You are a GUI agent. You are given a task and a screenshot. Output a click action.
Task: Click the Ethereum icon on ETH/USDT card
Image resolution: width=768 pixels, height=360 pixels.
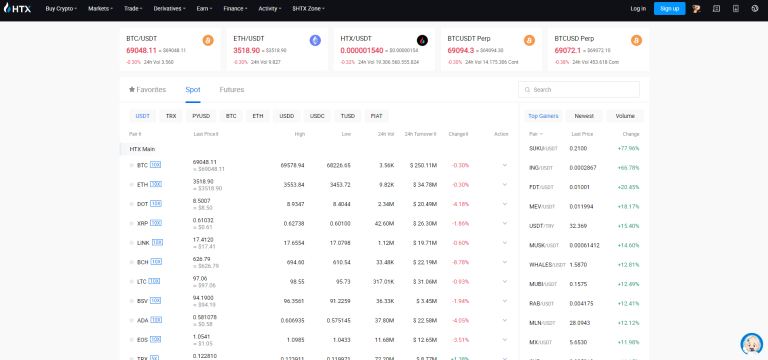[x=315, y=40]
